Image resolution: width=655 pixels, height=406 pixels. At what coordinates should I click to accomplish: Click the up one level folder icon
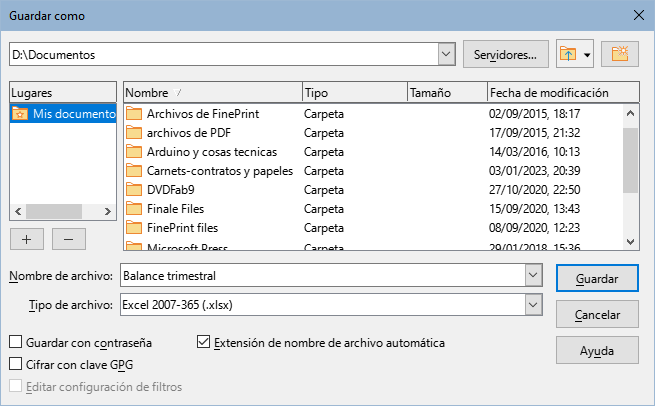(x=568, y=54)
